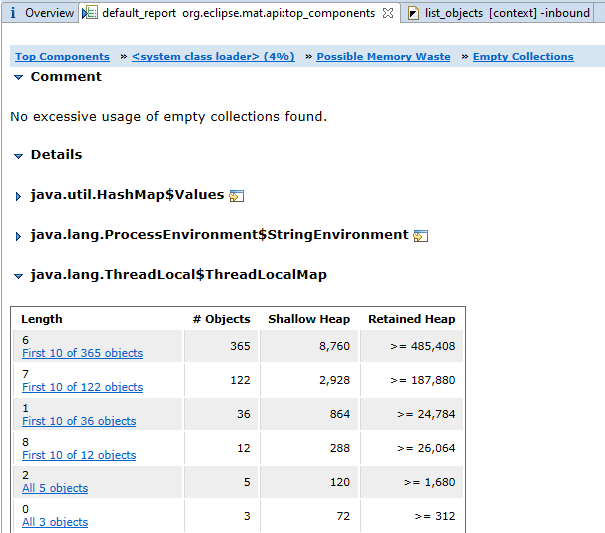This screenshot has height=533, width=605.
Task: Open the All 3 objects link
Action: [55, 522]
